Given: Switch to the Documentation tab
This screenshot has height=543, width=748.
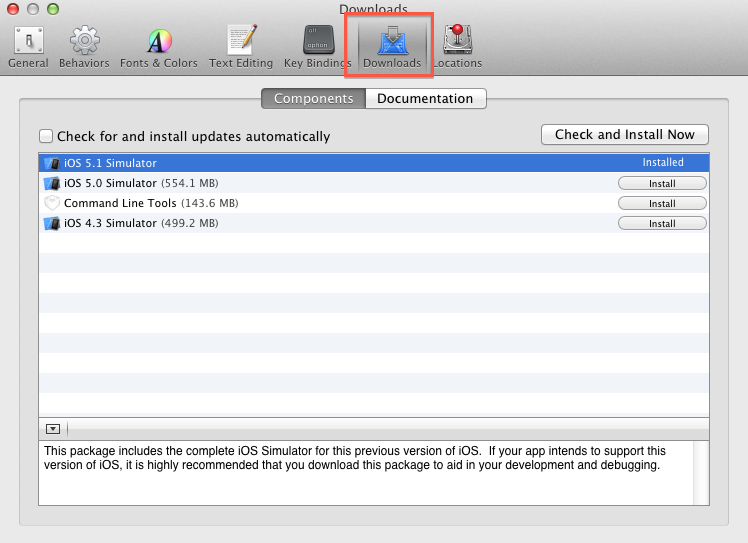Looking at the screenshot, I should point(426,98).
